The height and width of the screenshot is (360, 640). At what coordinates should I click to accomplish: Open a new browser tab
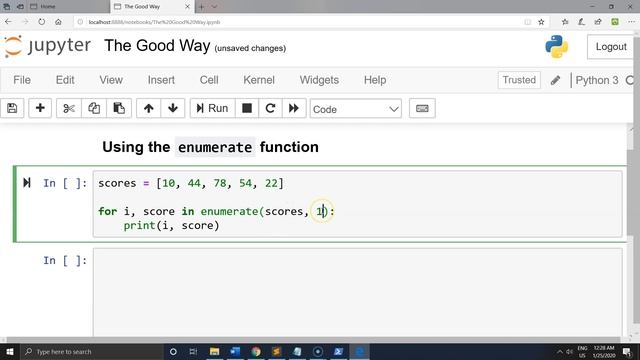(201, 7)
